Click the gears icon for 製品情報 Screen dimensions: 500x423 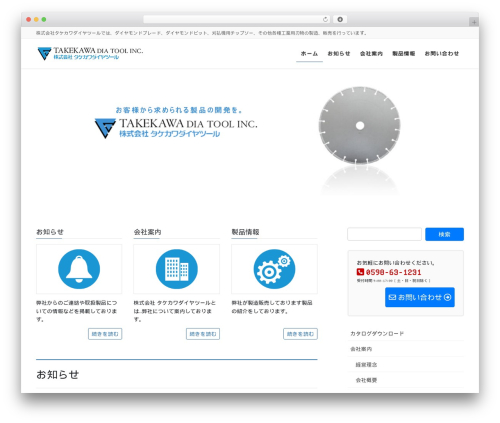click(x=274, y=269)
